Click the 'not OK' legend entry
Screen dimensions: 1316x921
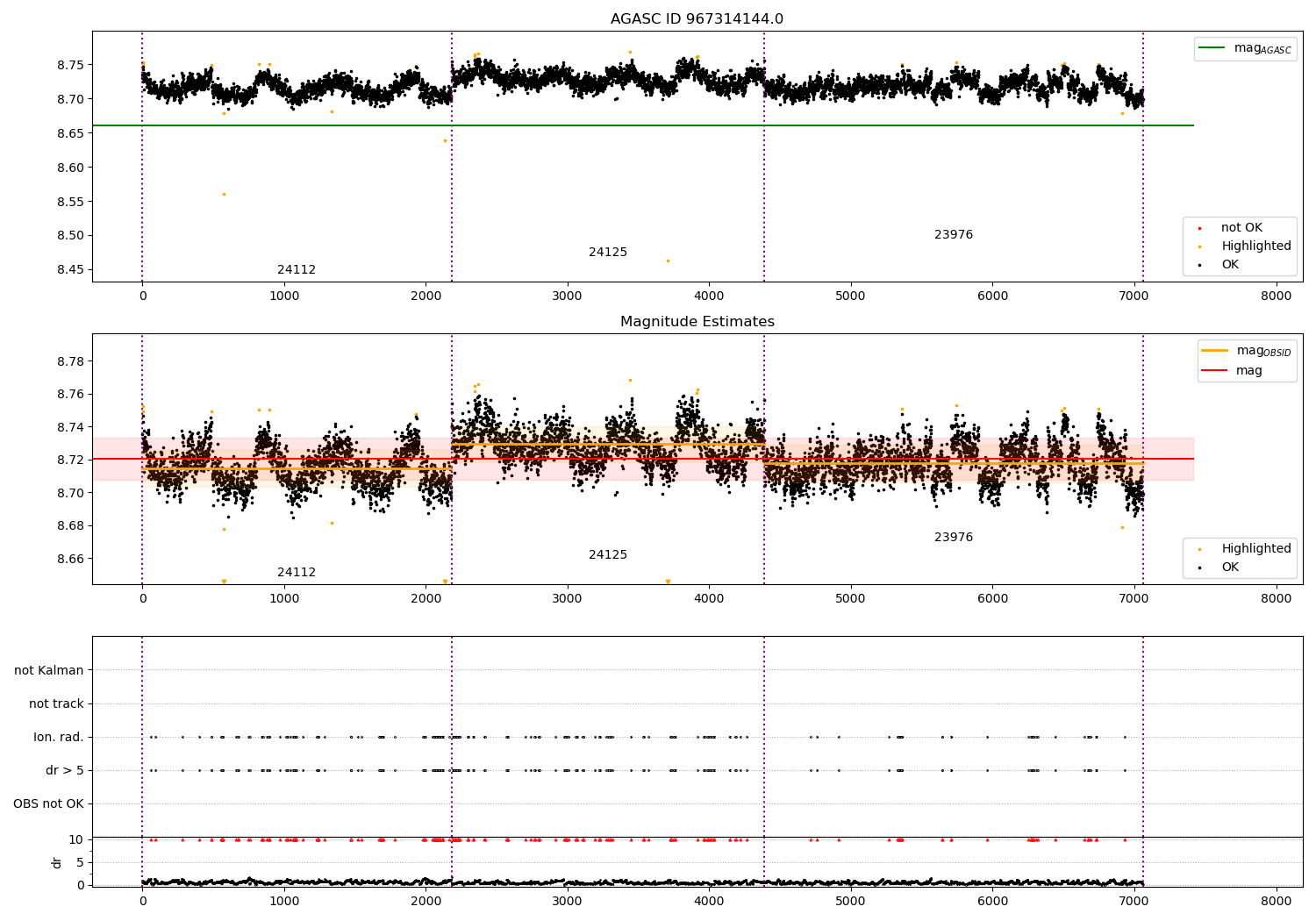tap(1241, 228)
